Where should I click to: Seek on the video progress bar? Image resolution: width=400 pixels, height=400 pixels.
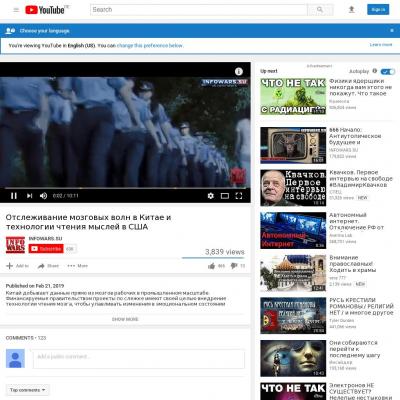pyautogui.click(x=125, y=188)
